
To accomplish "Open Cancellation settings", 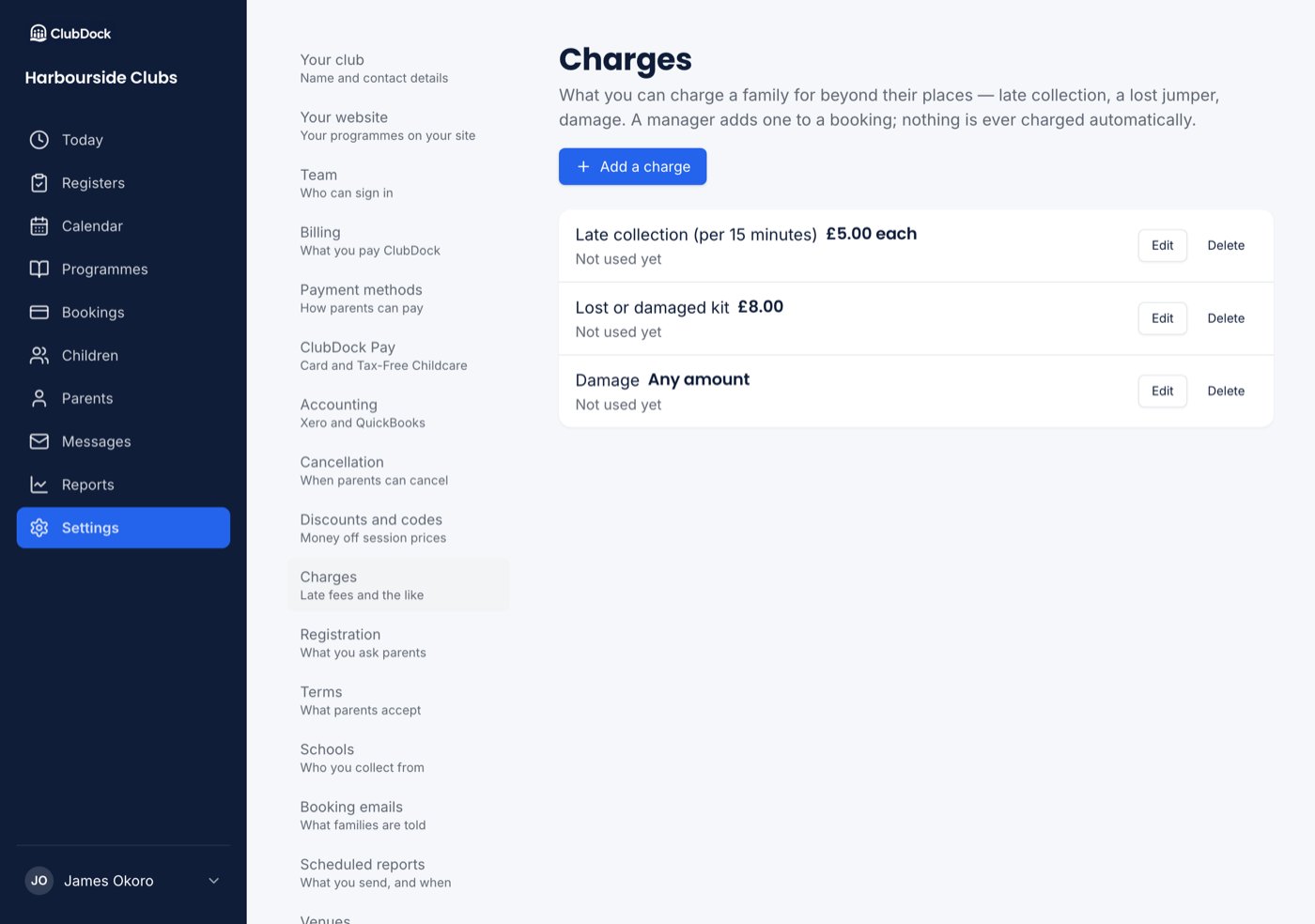I will 398,470.
